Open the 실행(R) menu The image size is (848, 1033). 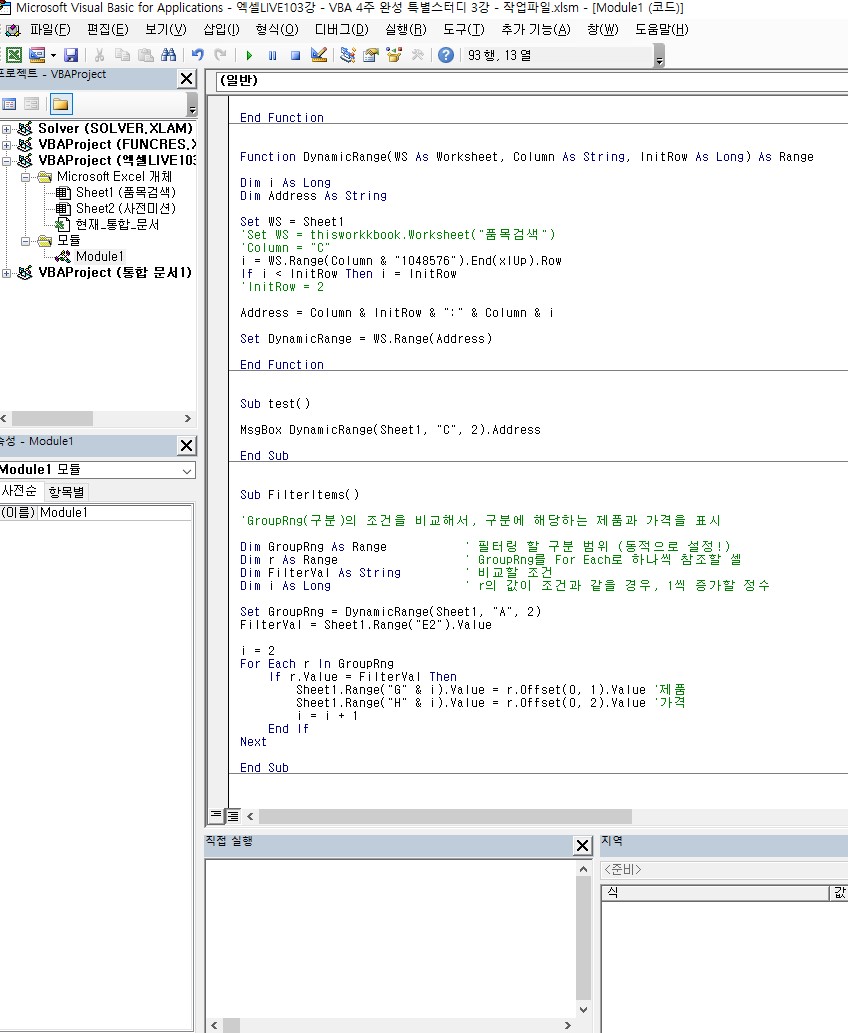coord(406,30)
